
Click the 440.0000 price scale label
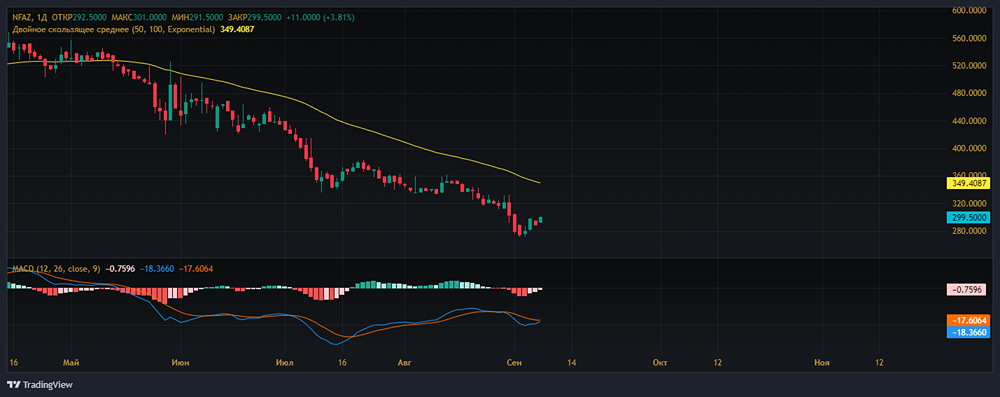click(970, 121)
